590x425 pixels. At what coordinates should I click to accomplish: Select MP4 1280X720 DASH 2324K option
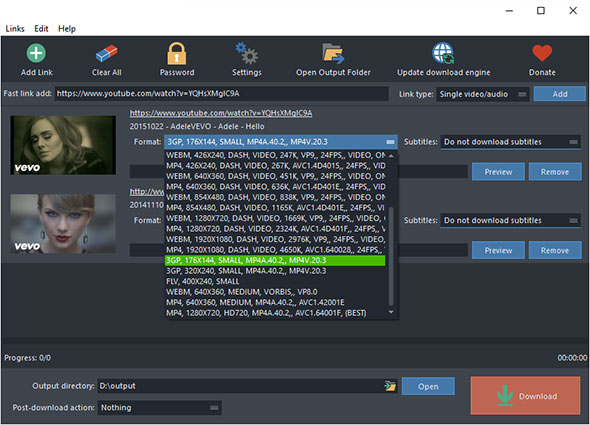(x=275, y=229)
